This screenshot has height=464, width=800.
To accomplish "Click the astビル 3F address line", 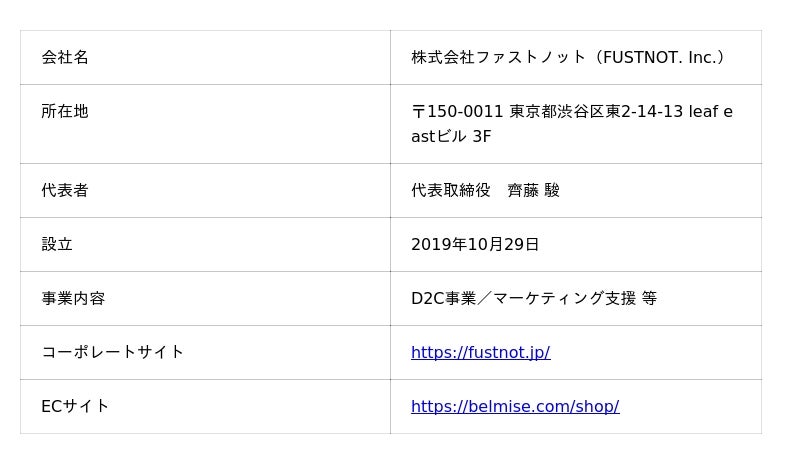I will coord(451,136).
